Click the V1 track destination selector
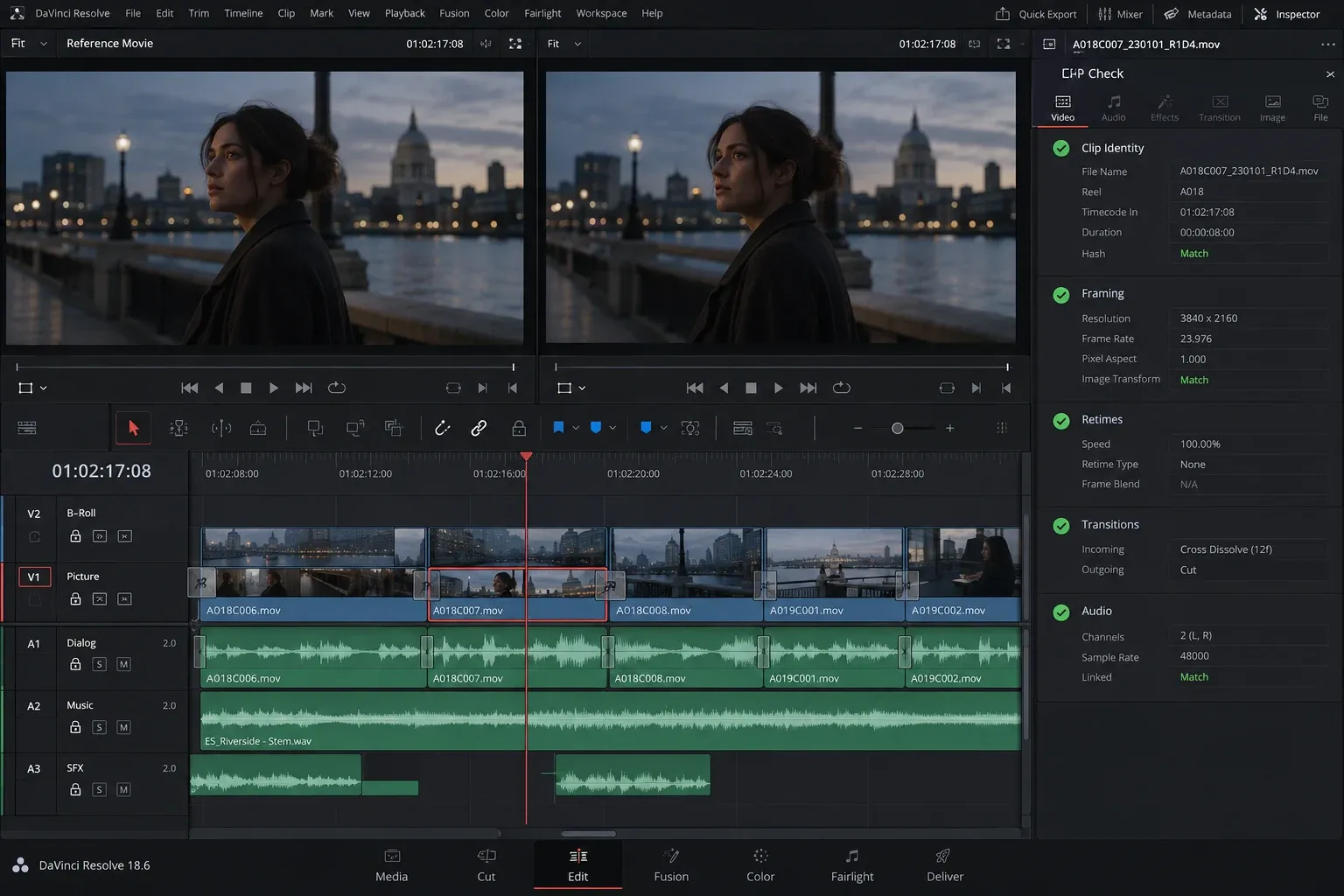The height and width of the screenshot is (896, 1344). 33,577
